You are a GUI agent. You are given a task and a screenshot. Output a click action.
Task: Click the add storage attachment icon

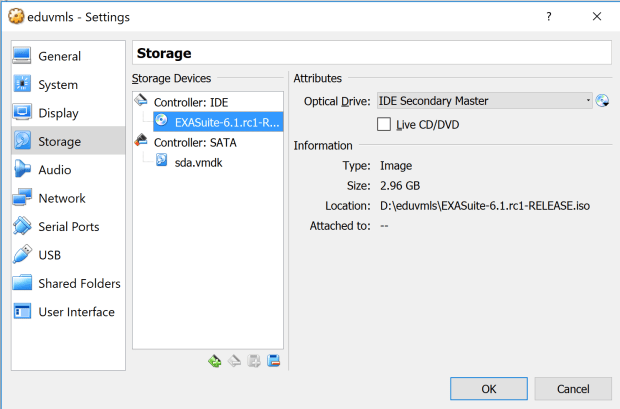[254, 360]
